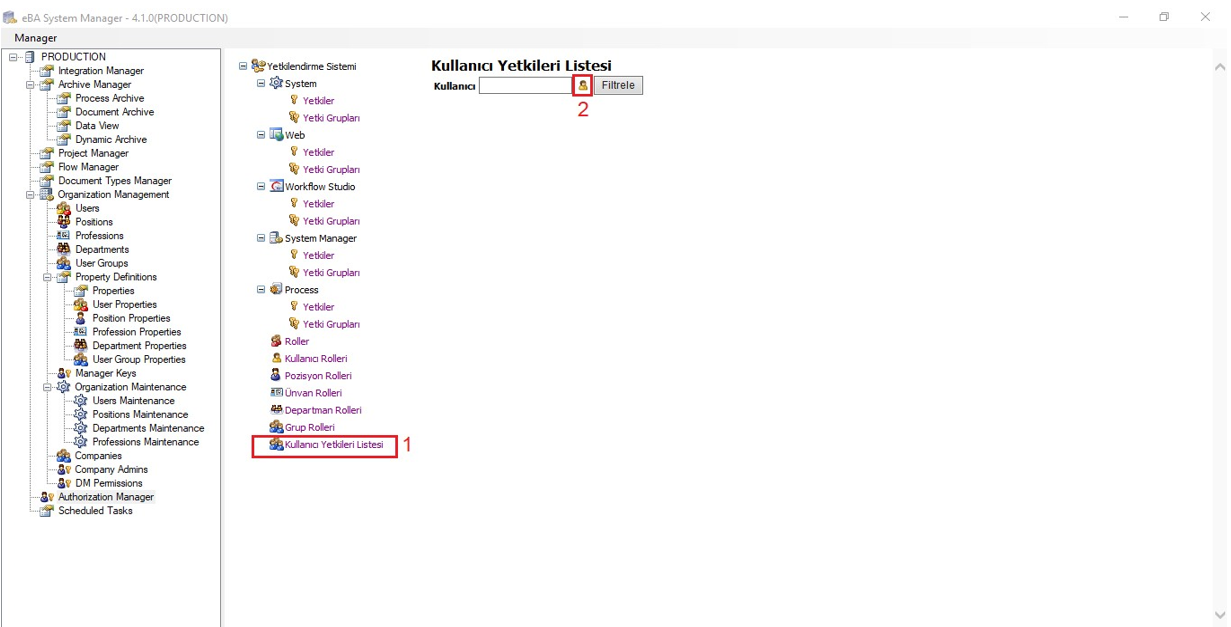Click the Professions icon
Viewport: 1231px width, 627px height.
(63, 236)
